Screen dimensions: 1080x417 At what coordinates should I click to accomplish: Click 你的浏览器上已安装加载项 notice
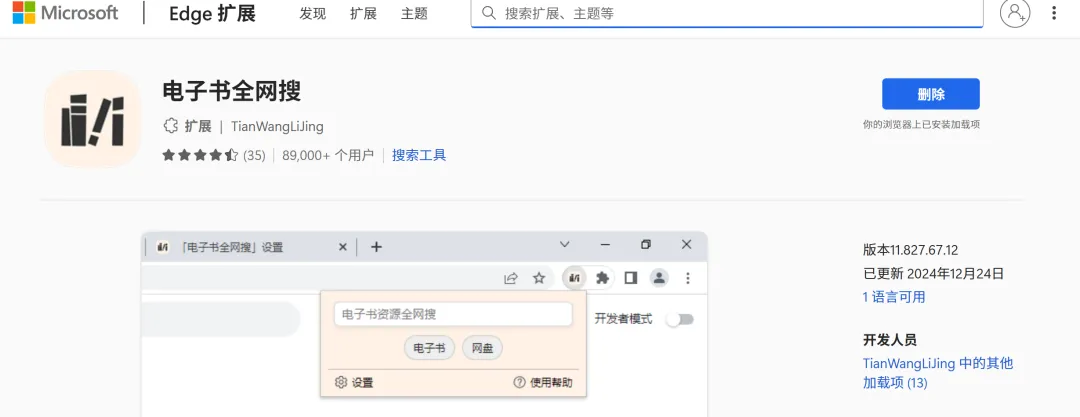point(921,125)
